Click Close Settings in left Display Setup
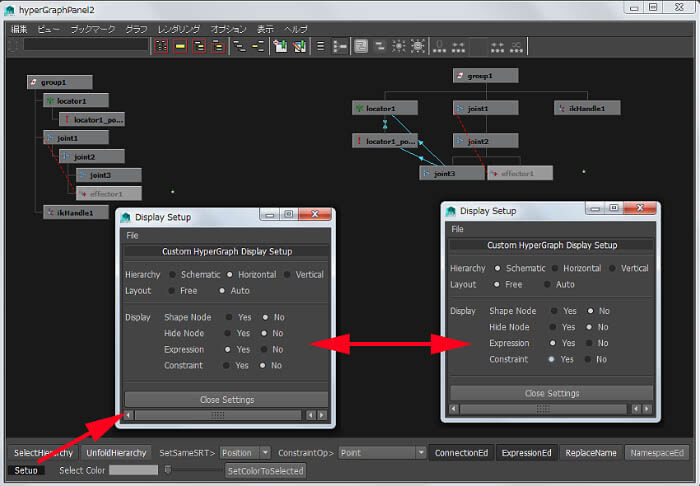Viewport: 700px width, 486px height. (226, 399)
